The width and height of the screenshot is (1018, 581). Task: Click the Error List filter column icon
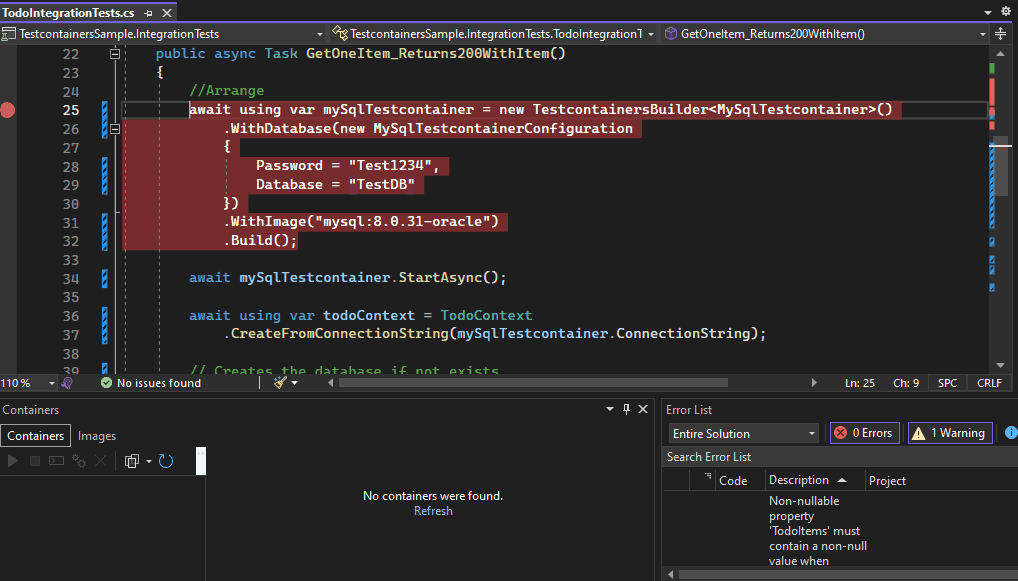point(708,477)
